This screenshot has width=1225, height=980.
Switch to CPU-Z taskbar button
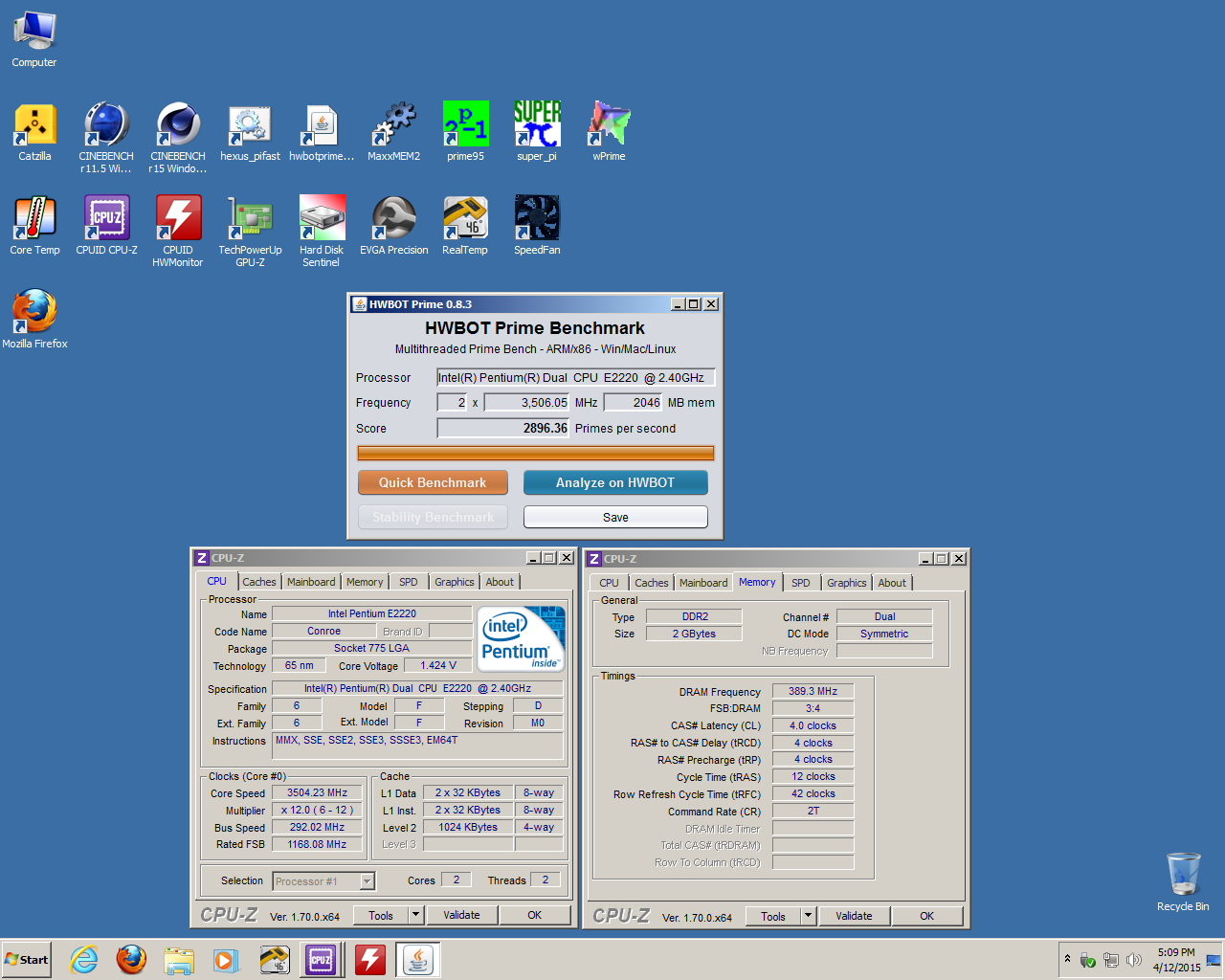pyautogui.click(x=321, y=959)
